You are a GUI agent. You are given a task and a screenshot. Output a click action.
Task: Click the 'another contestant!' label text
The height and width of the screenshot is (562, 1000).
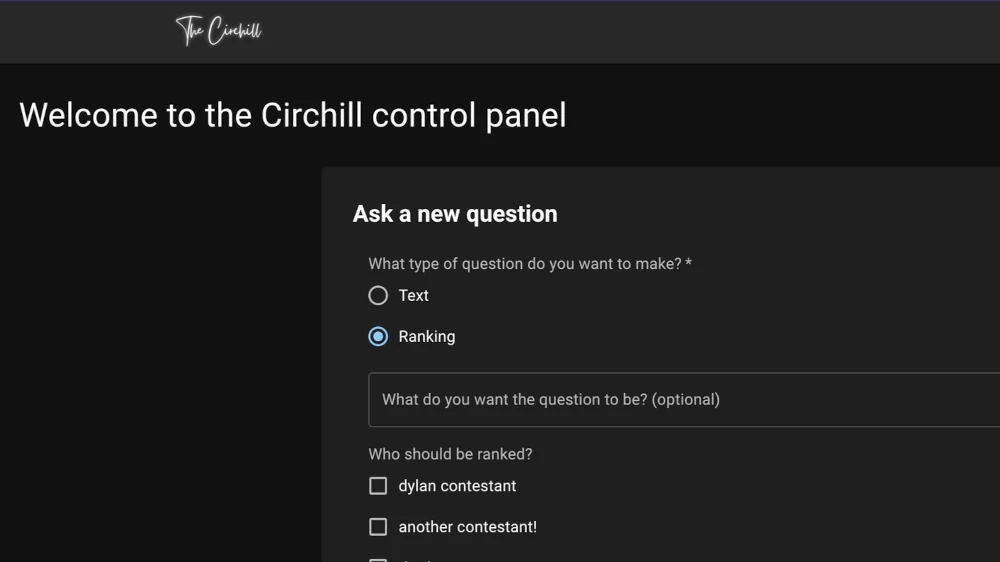(x=467, y=527)
